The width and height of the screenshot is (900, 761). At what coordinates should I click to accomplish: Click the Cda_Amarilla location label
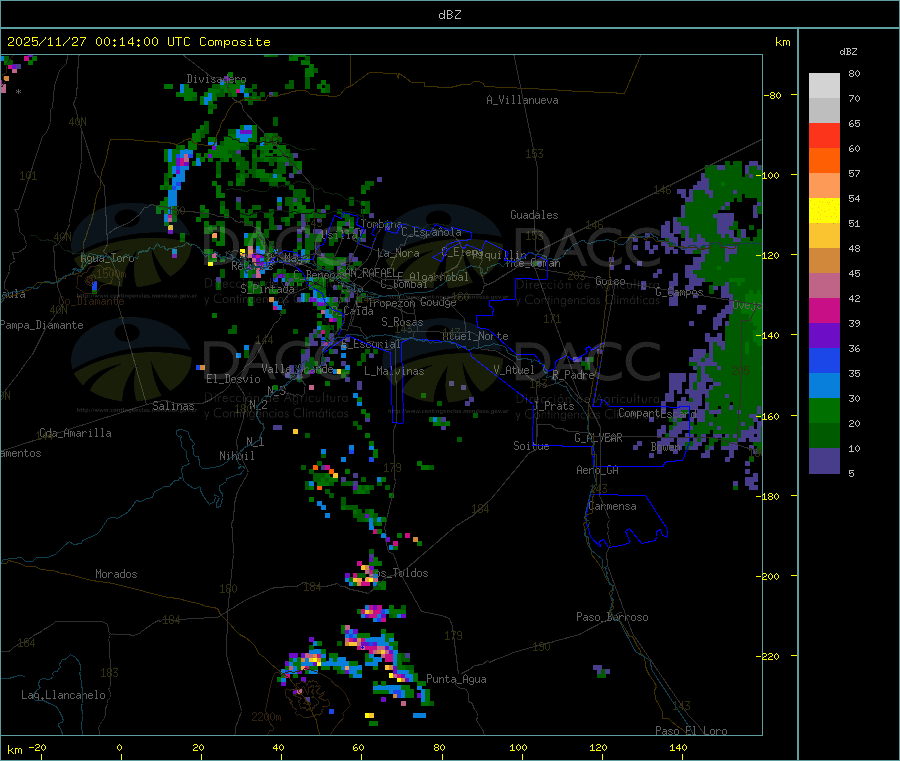(x=75, y=433)
